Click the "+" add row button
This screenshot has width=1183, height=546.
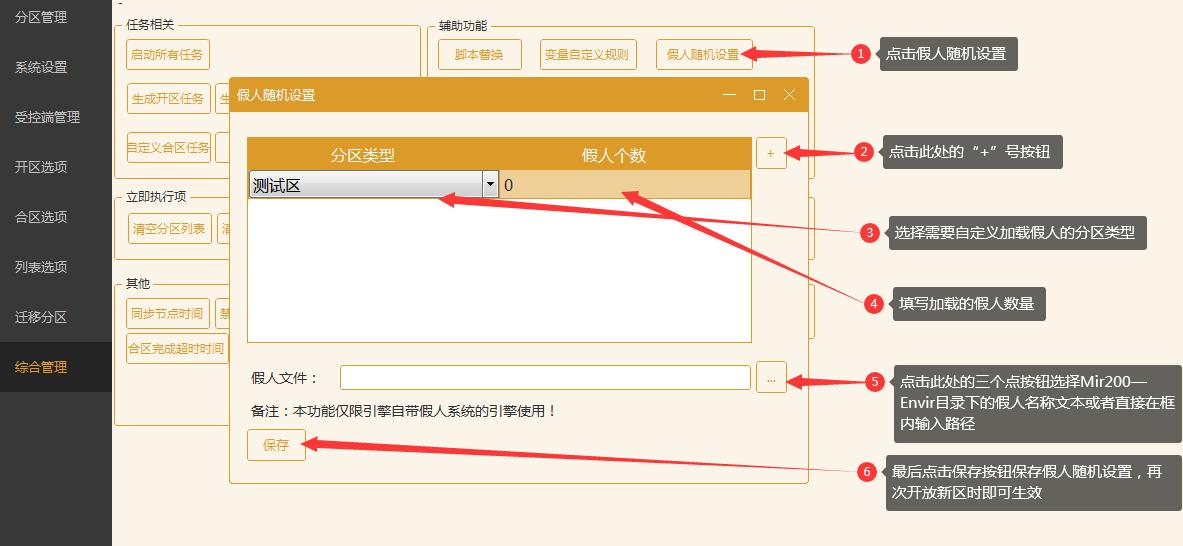coord(770,153)
